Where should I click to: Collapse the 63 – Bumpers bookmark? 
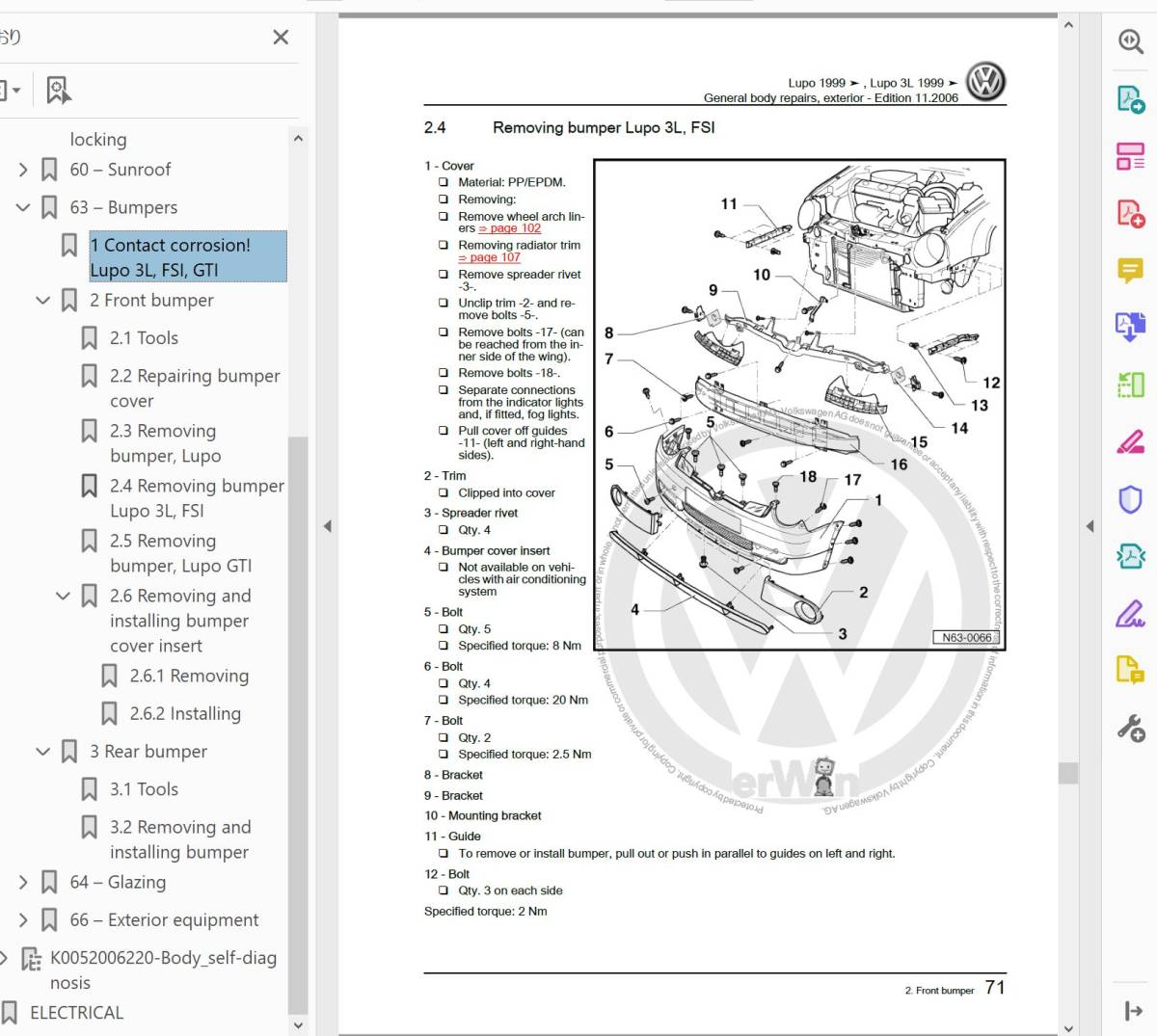pyautogui.click(x=23, y=207)
